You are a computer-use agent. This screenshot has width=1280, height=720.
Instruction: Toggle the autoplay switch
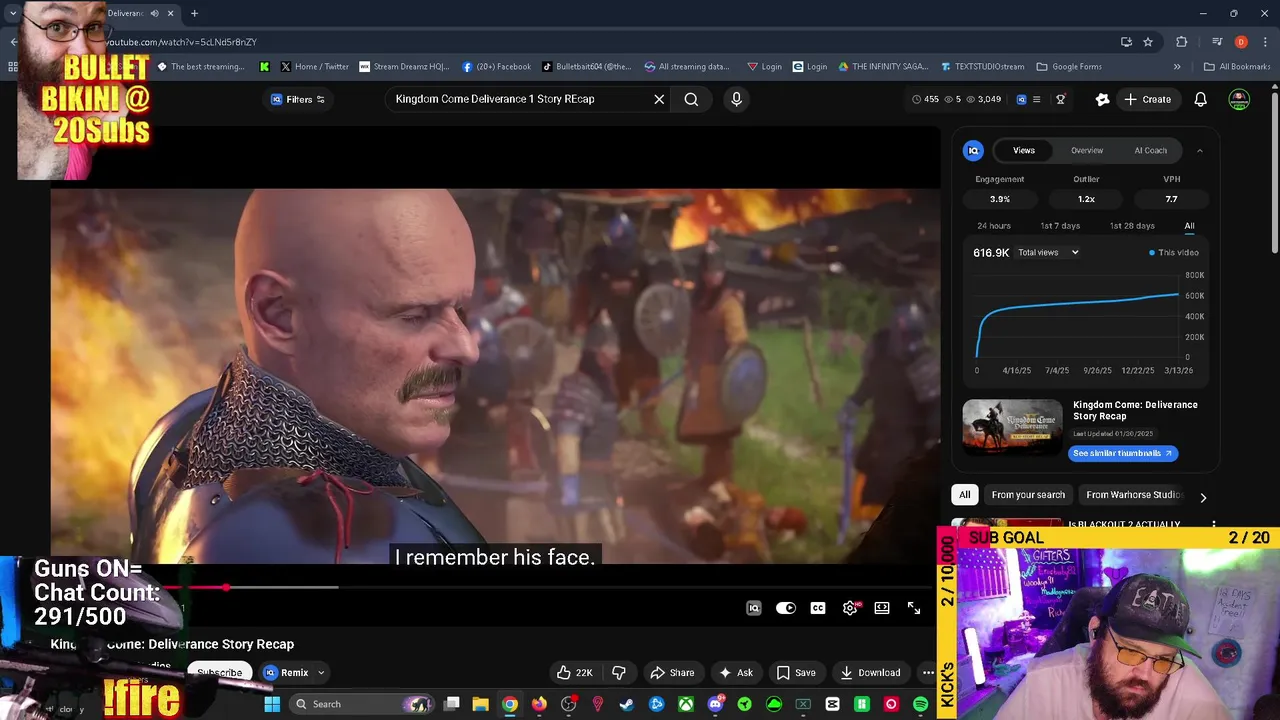786,608
